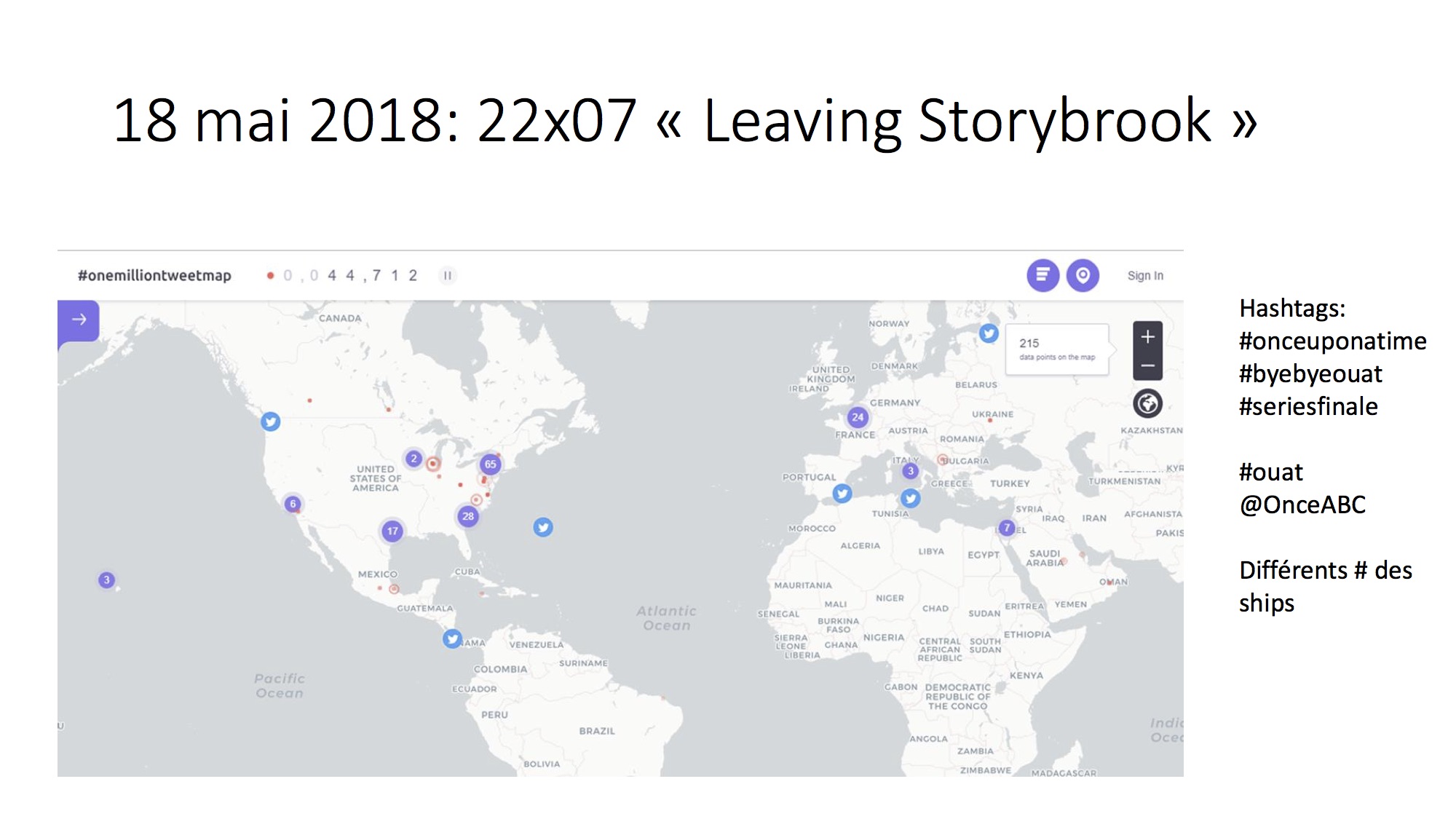Click the purple location pin icon
1456x819 pixels.
click(1083, 275)
